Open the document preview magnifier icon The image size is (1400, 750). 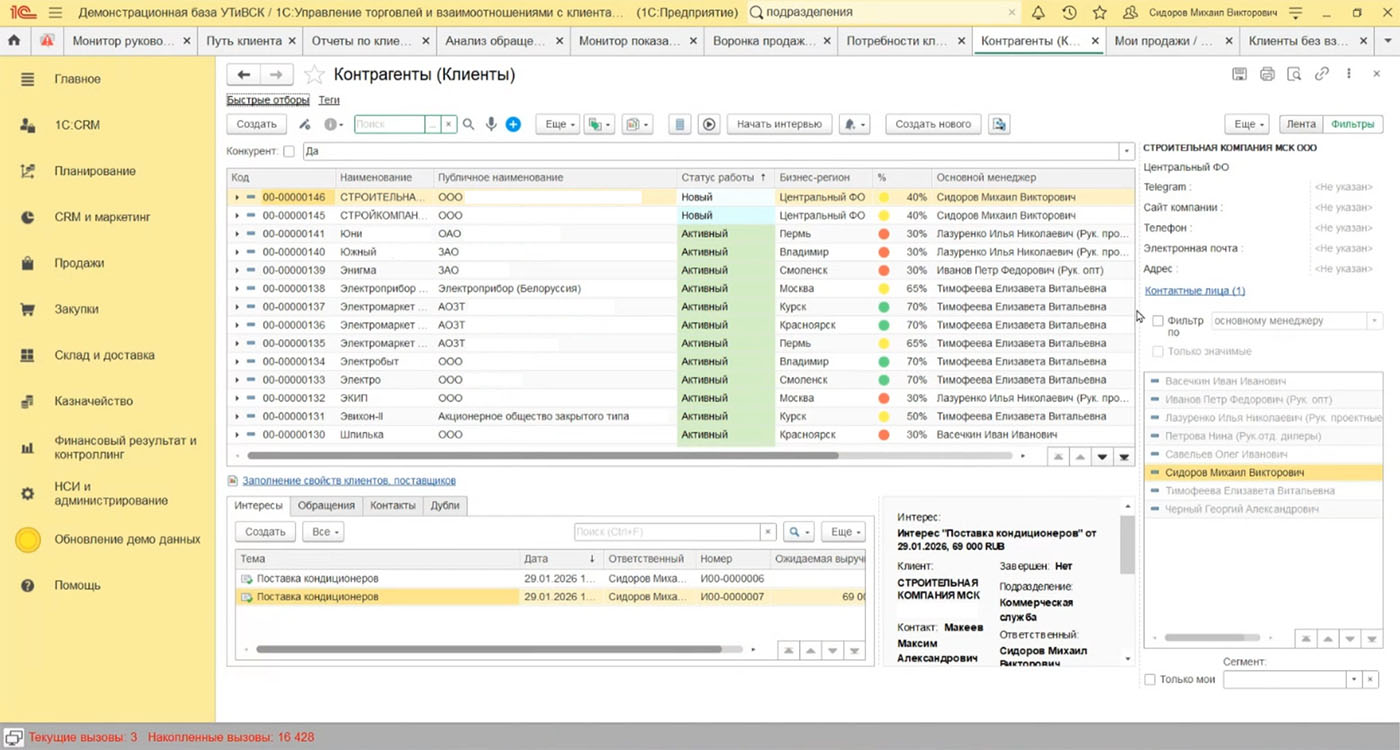tap(1294, 74)
